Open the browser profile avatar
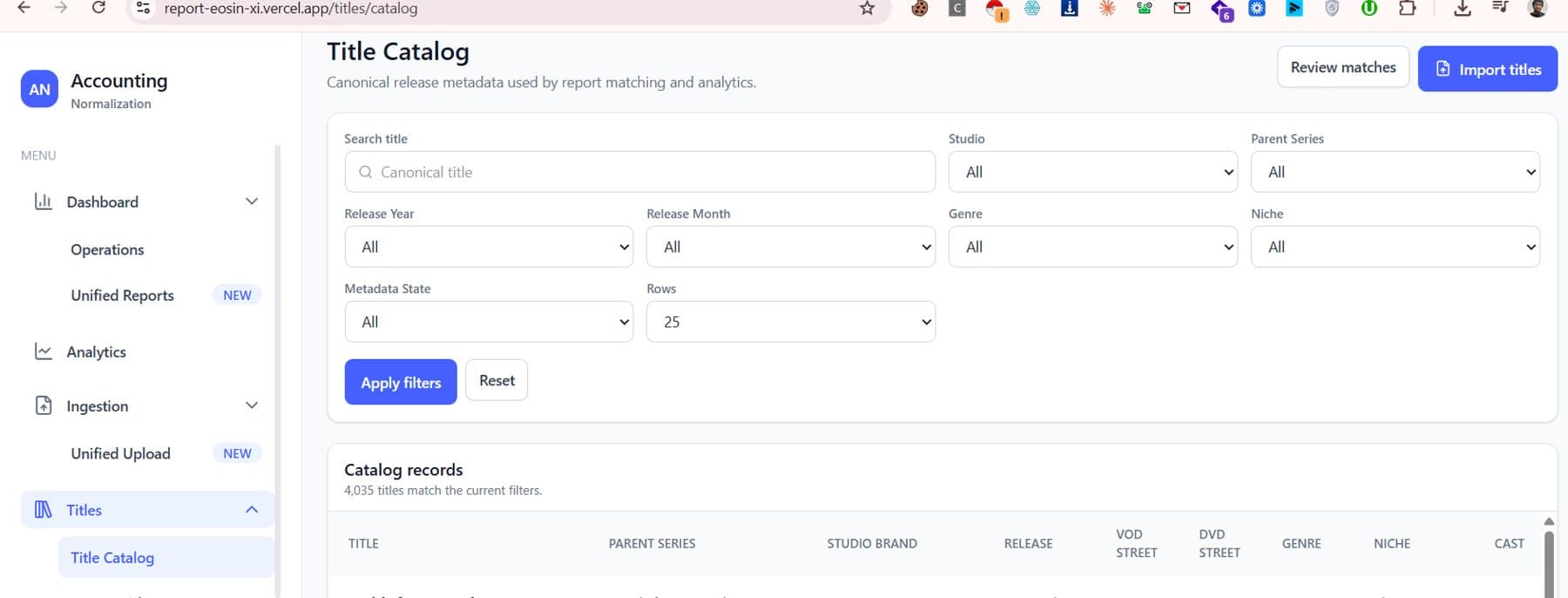Screen dimensions: 1568x598 pos(1538,8)
